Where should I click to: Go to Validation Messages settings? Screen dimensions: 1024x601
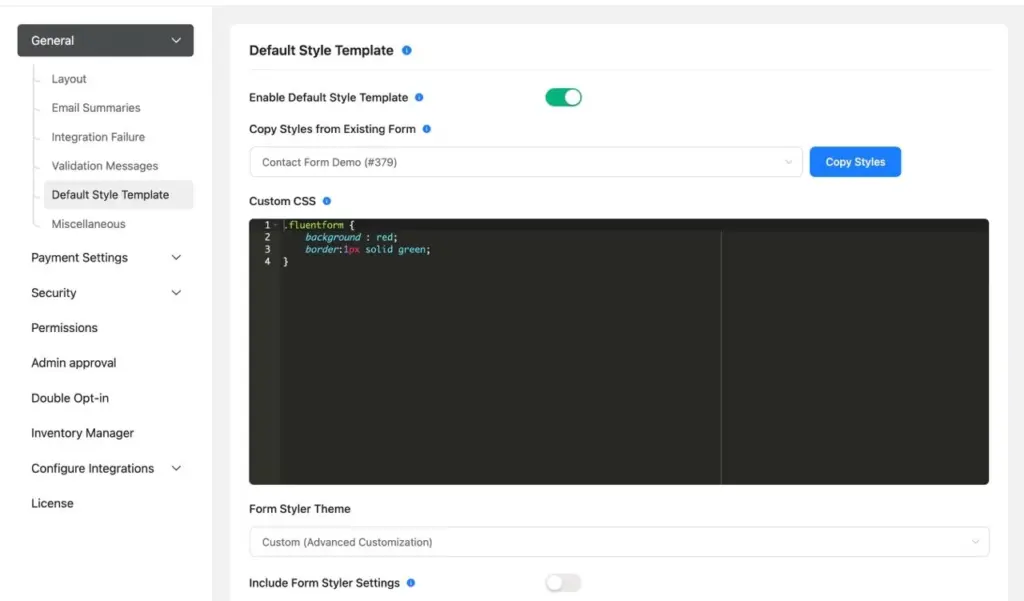[x=104, y=165]
